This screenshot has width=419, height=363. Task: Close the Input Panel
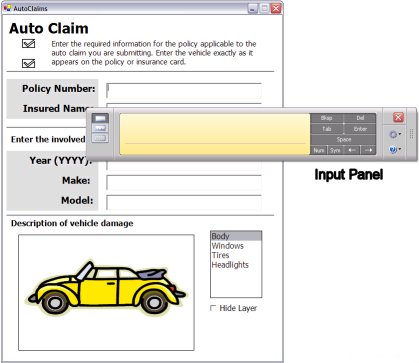(398, 117)
